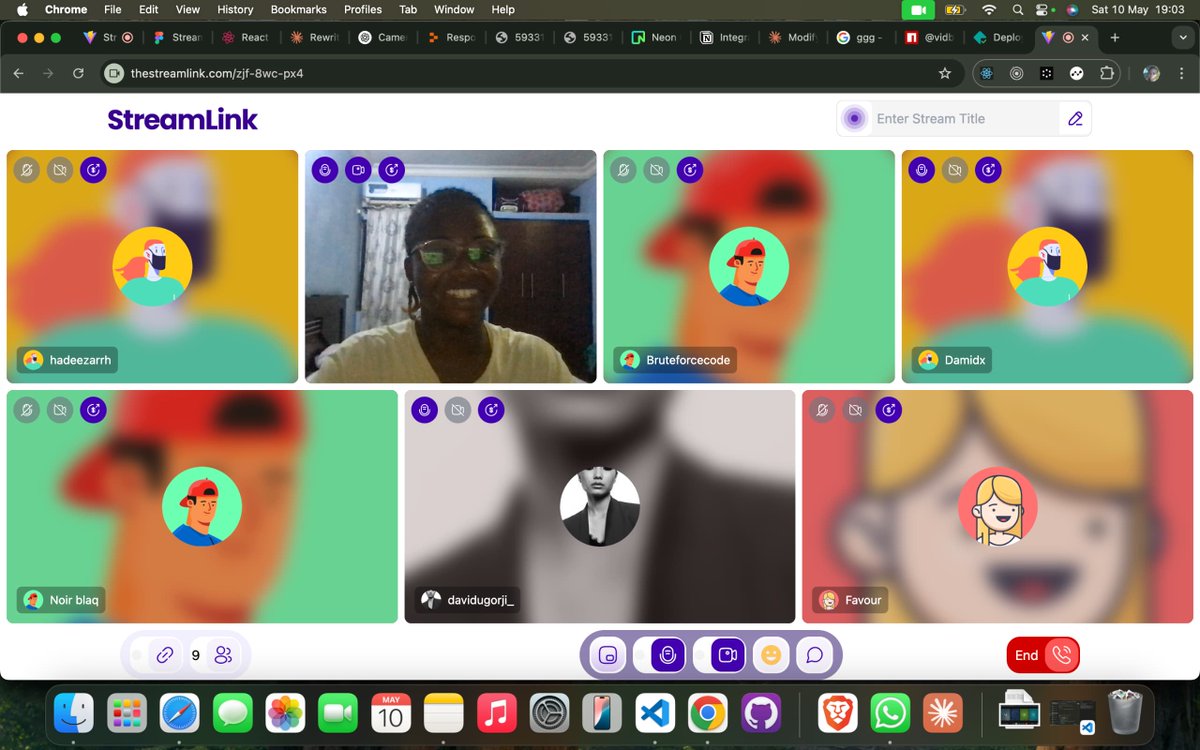Click the tip coin icon on Bruteforcecode's tile

[x=689, y=170]
